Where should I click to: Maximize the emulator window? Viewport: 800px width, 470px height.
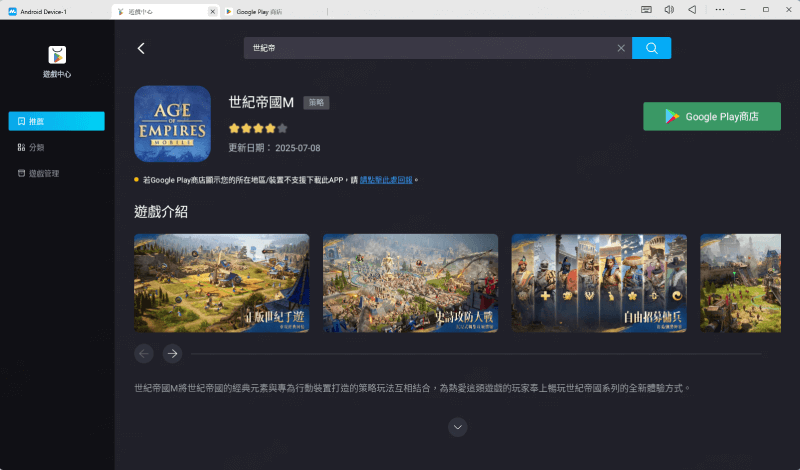tap(766, 9)
